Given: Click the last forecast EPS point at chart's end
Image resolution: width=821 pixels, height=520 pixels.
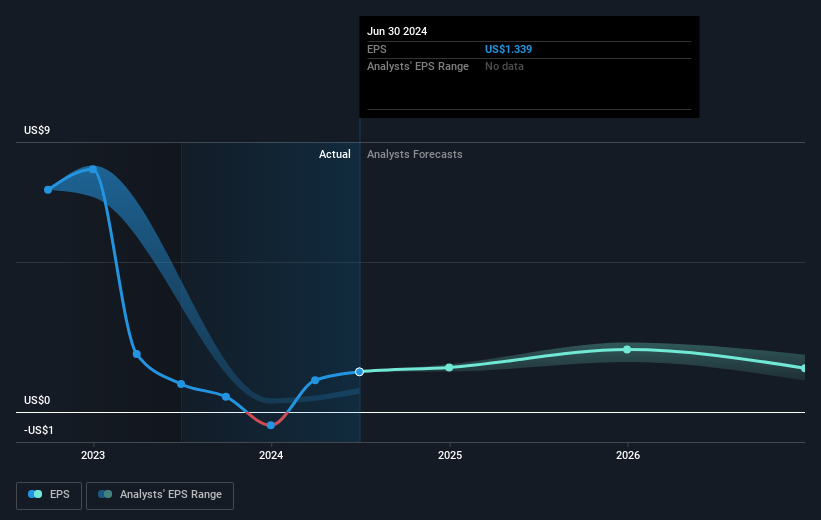Looking at the screenshot, I should click(x=803, y=368).
